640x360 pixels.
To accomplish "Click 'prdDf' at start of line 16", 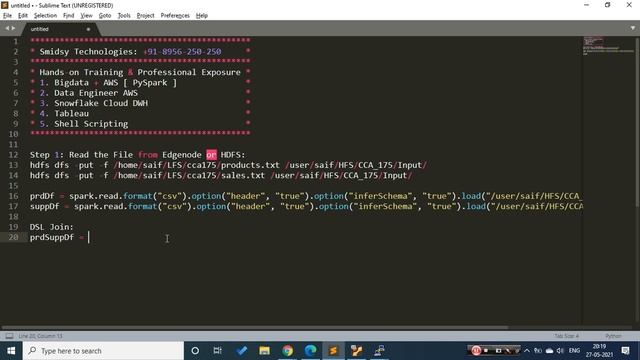I will (42, 196).
